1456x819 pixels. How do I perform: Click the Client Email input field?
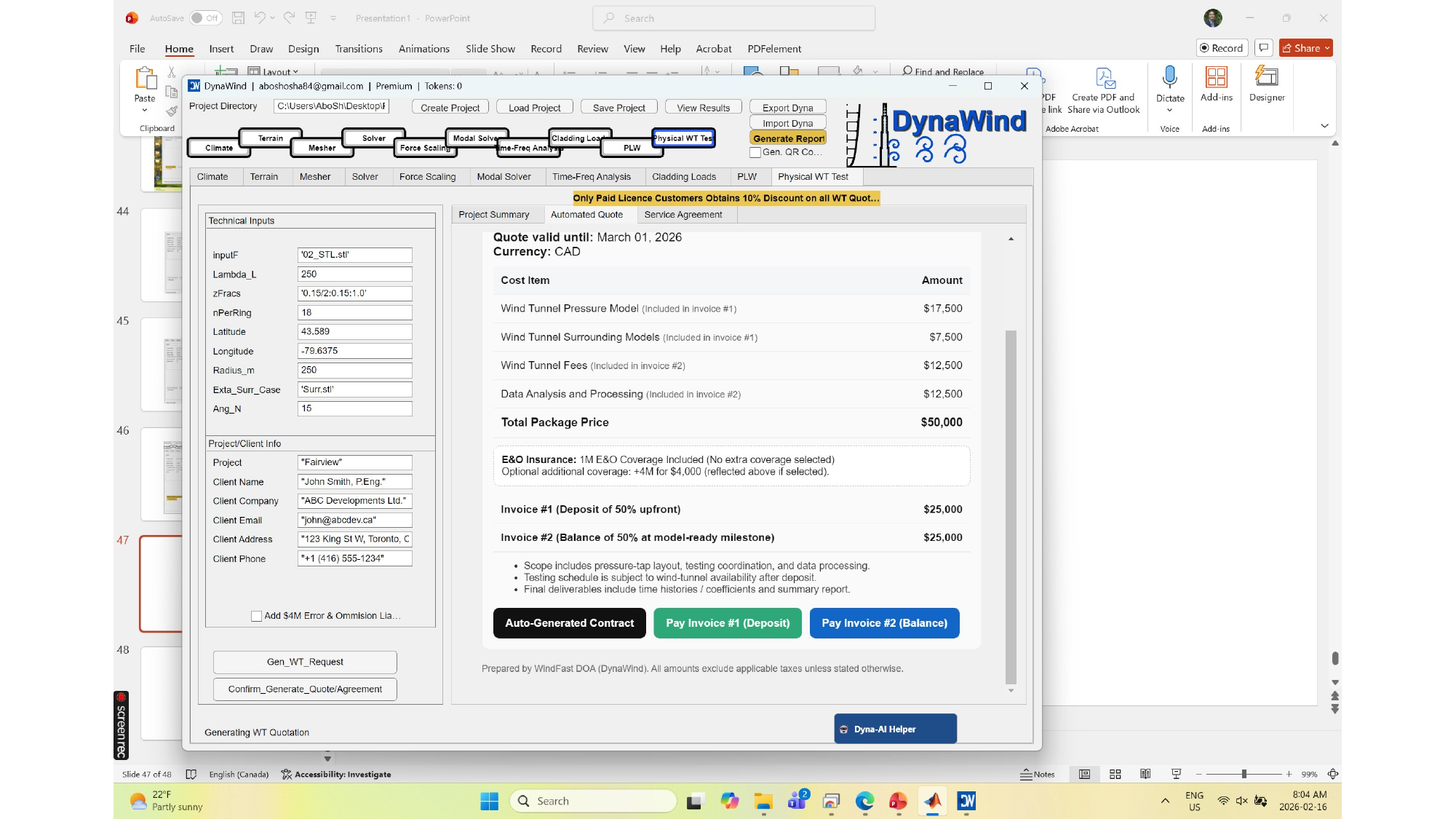click(x=354, y=520)
